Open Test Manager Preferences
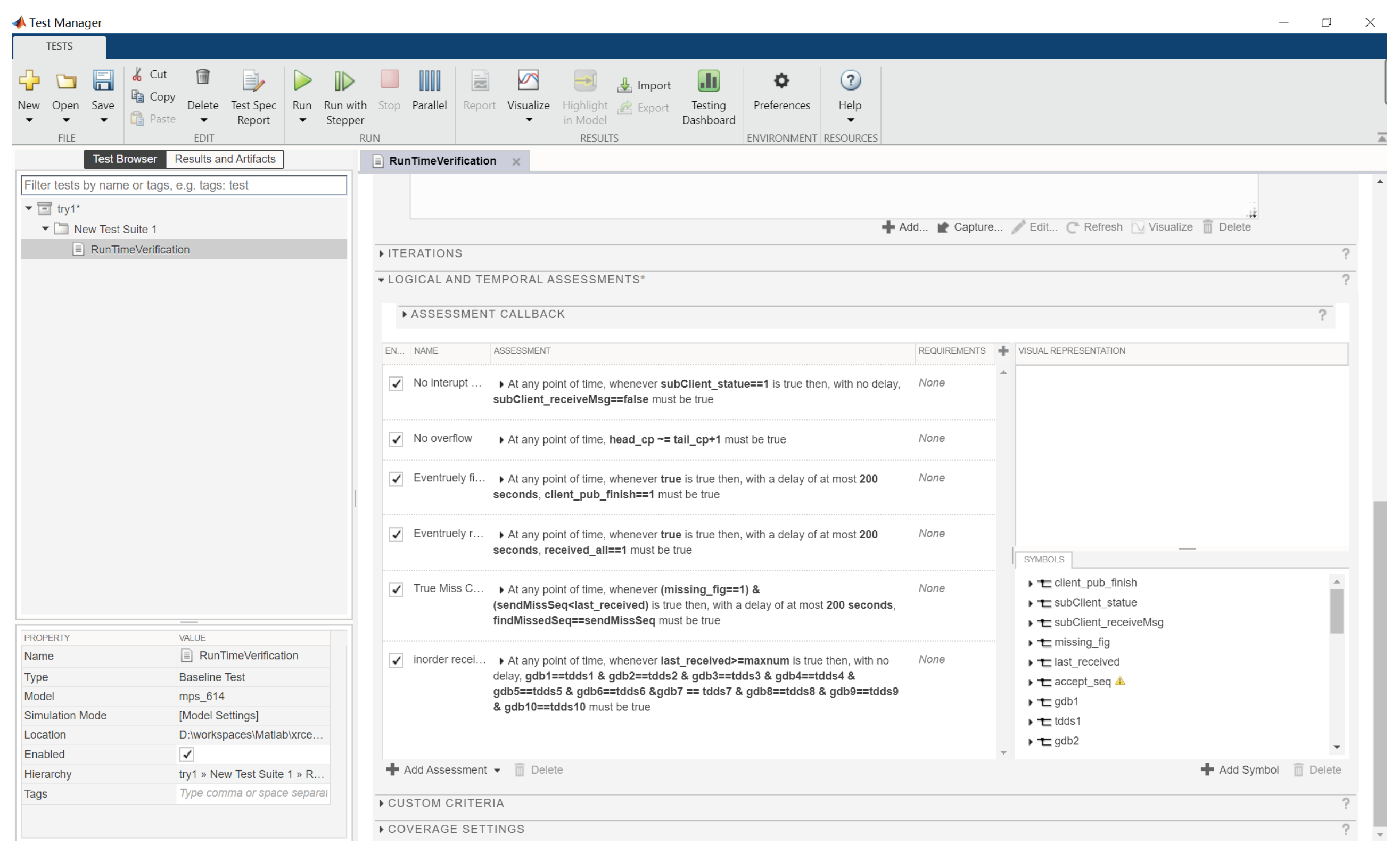This screenshot has height=860, width=1400. tap(781, 91)
